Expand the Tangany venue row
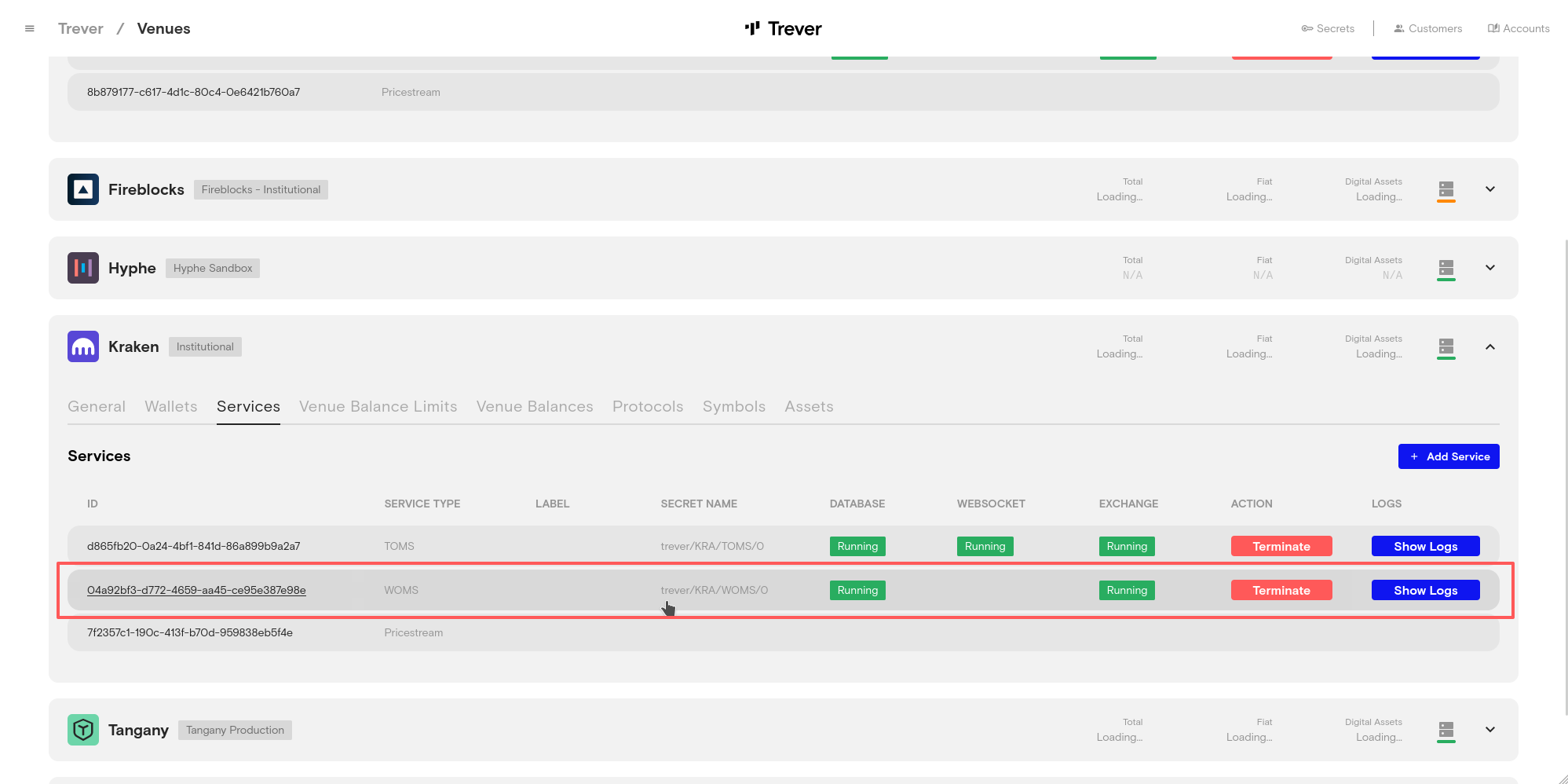The height and width of the screenshot is (784, 1568). click(x=1489, y=730)
